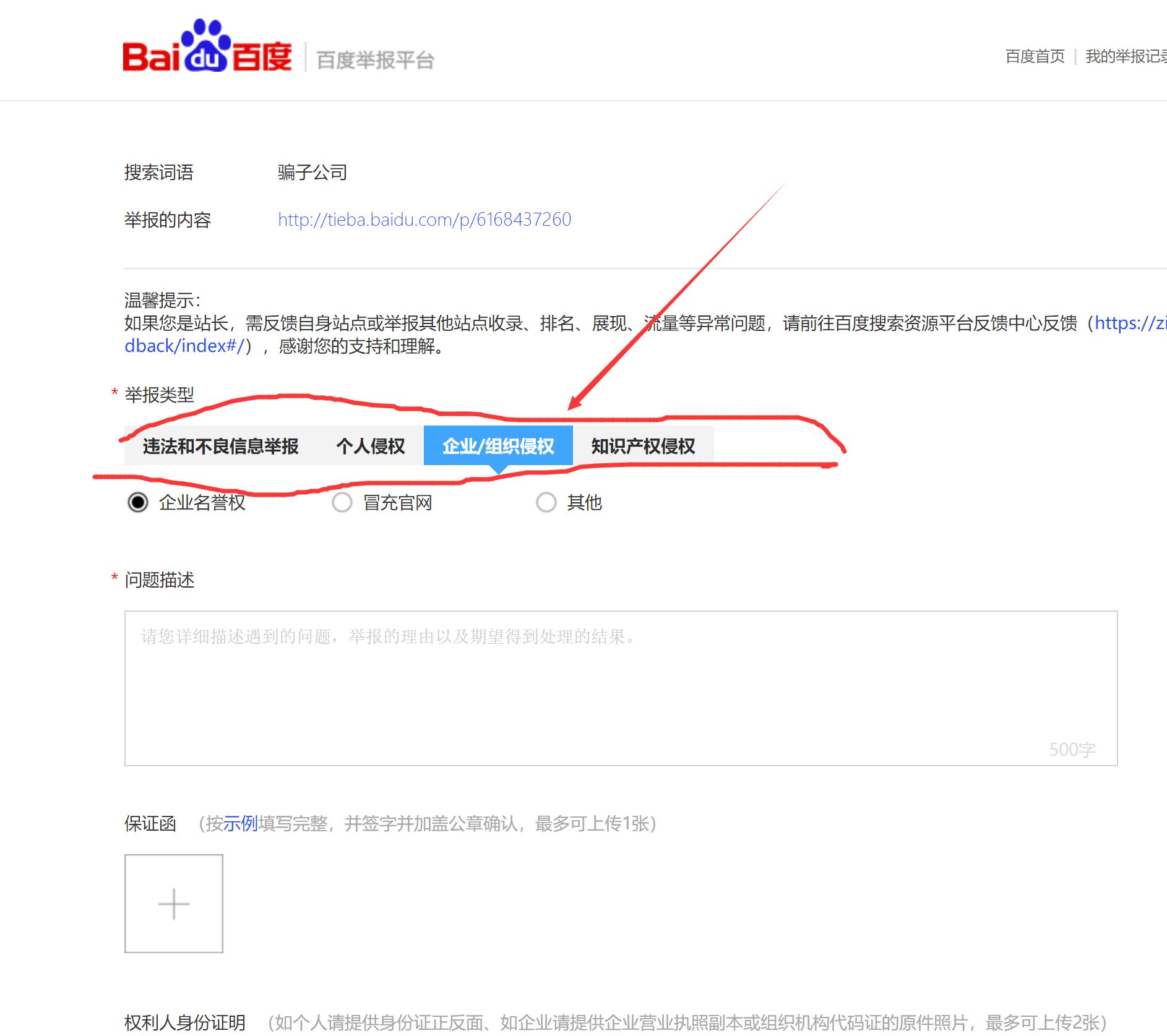Open the reported tieba link
Image resolution: width=1167 pixels, height=1036 pixels.
tap(424, 219)
